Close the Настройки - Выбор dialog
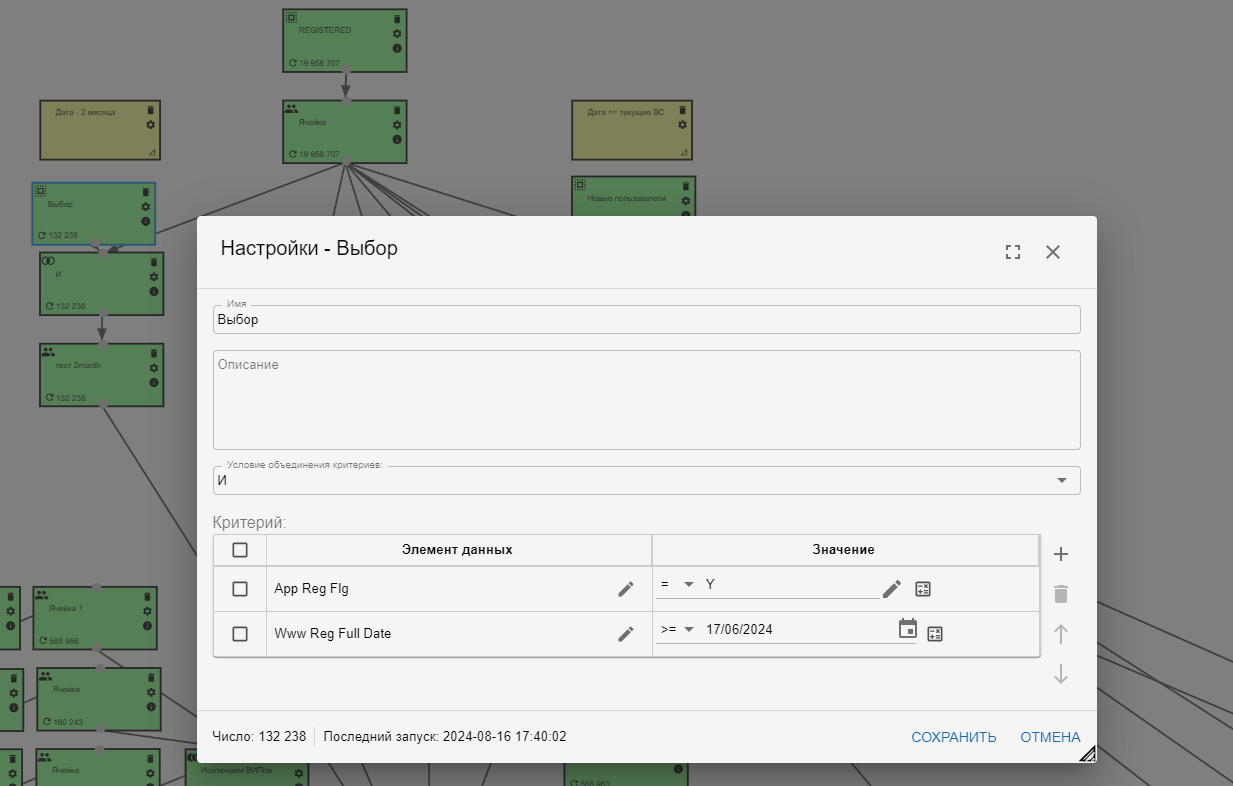Screen dimensions: 1233x786 pyautogui.click(x=1052, y=252)
